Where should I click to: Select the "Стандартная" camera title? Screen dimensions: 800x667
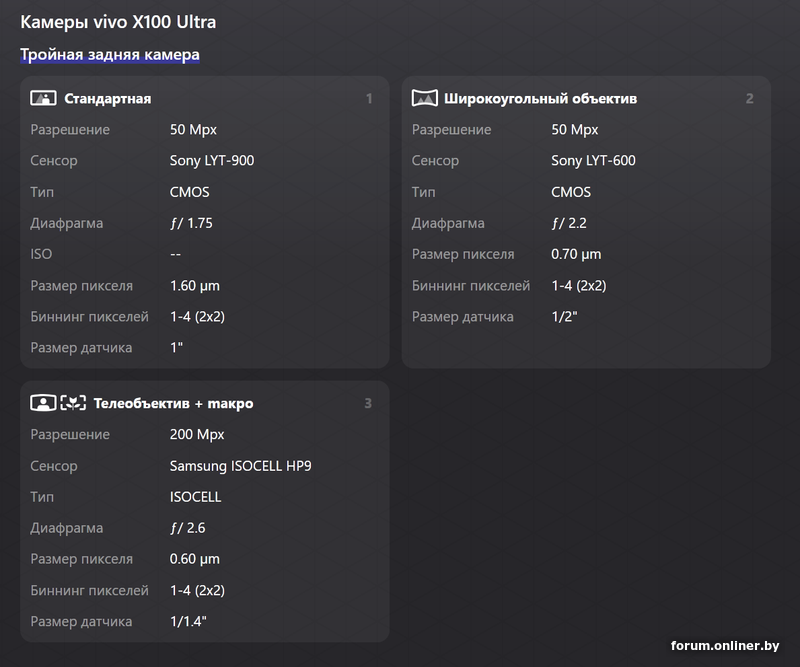pyautogui.click(x=107, y=98)
